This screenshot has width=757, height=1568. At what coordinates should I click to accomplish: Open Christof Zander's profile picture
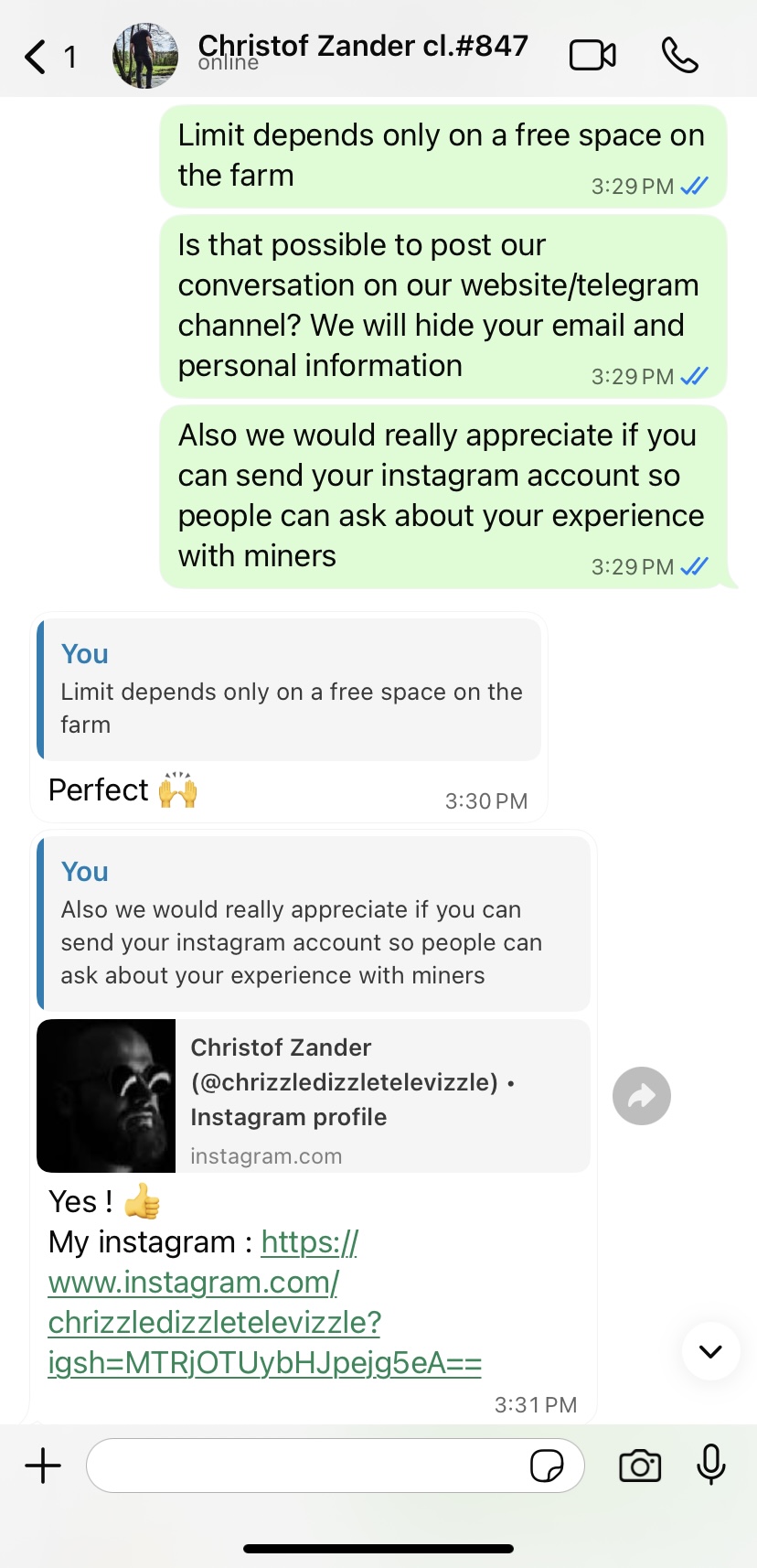pos(145,56)
